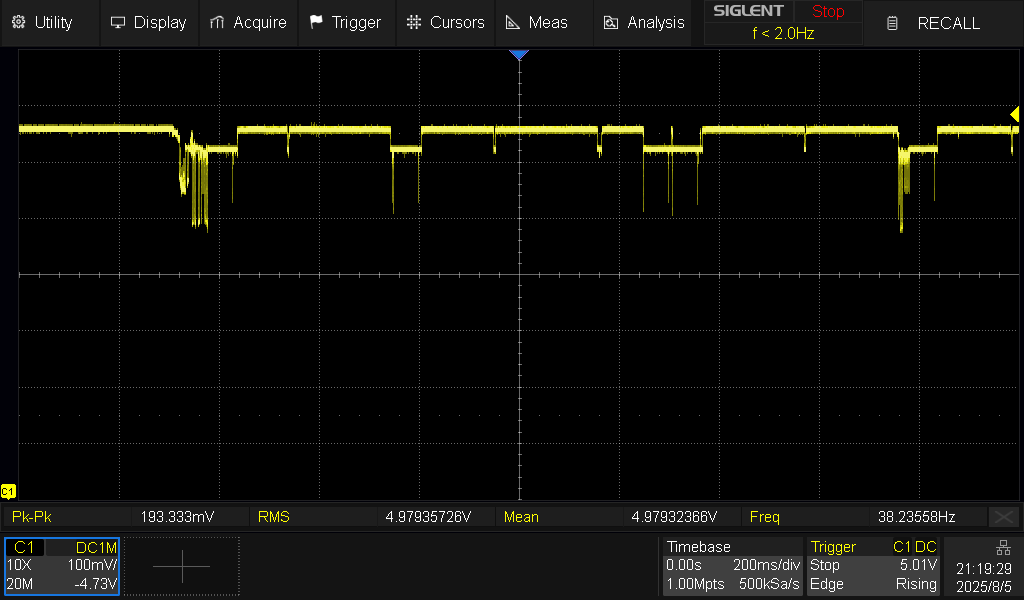Image resolution: width=1024 pixels, height=600 pixels.
Task: Expand the Trigger C1 DC settings box
Action: [x=873, y=566]
